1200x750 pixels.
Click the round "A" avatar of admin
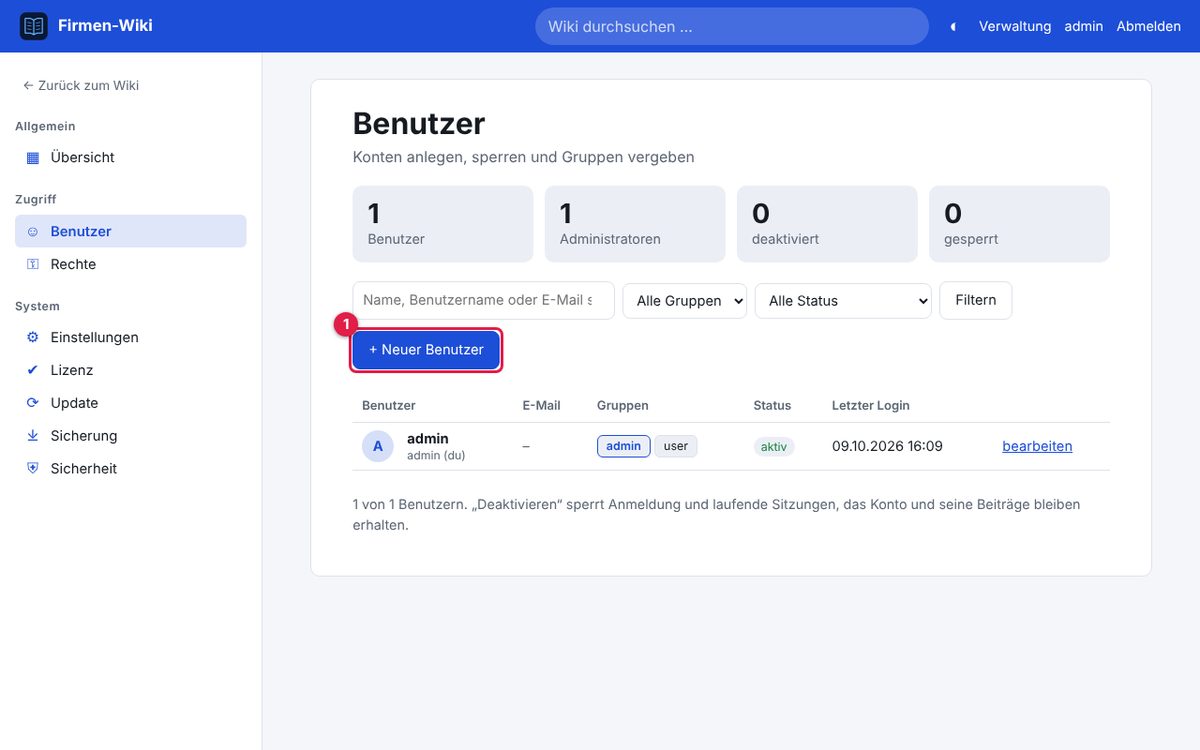click(x=378, y=446)
